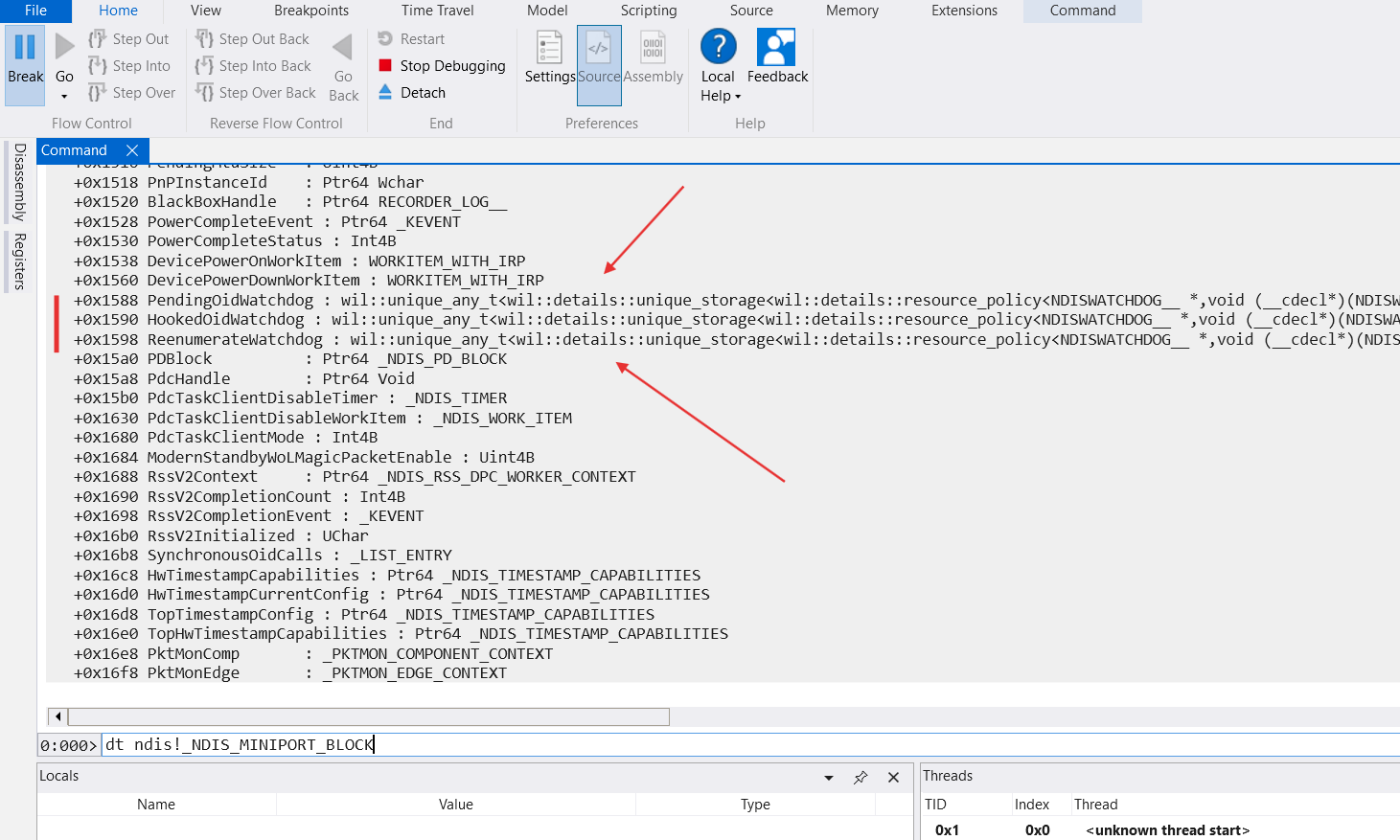Screen dimensions: 1400x840
Task: Open the Time Travel ribbon tab
Action: click(x=437, y=11)
